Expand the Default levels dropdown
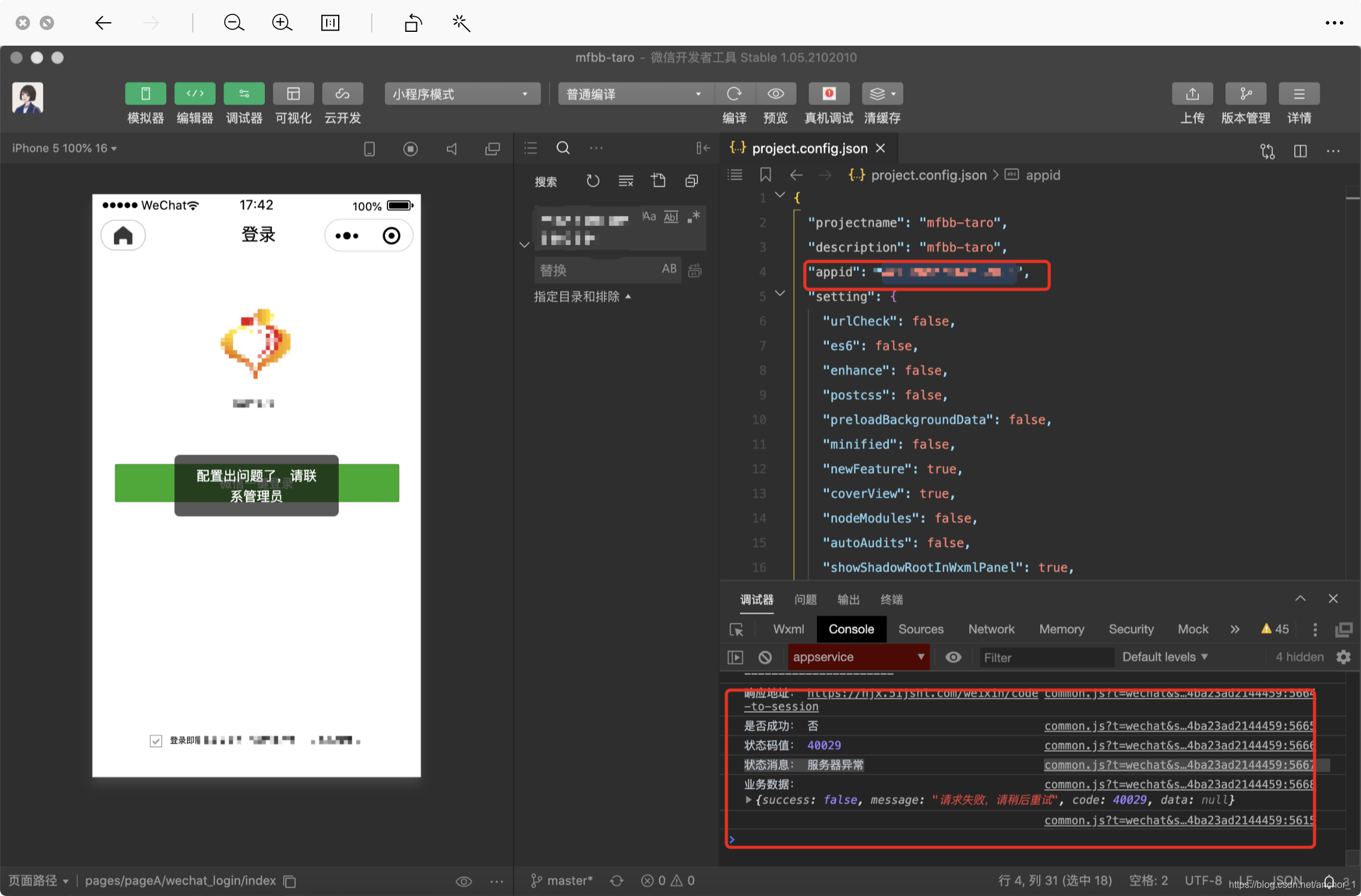This screenshot has height=896, width=1361. (1164, 657)
